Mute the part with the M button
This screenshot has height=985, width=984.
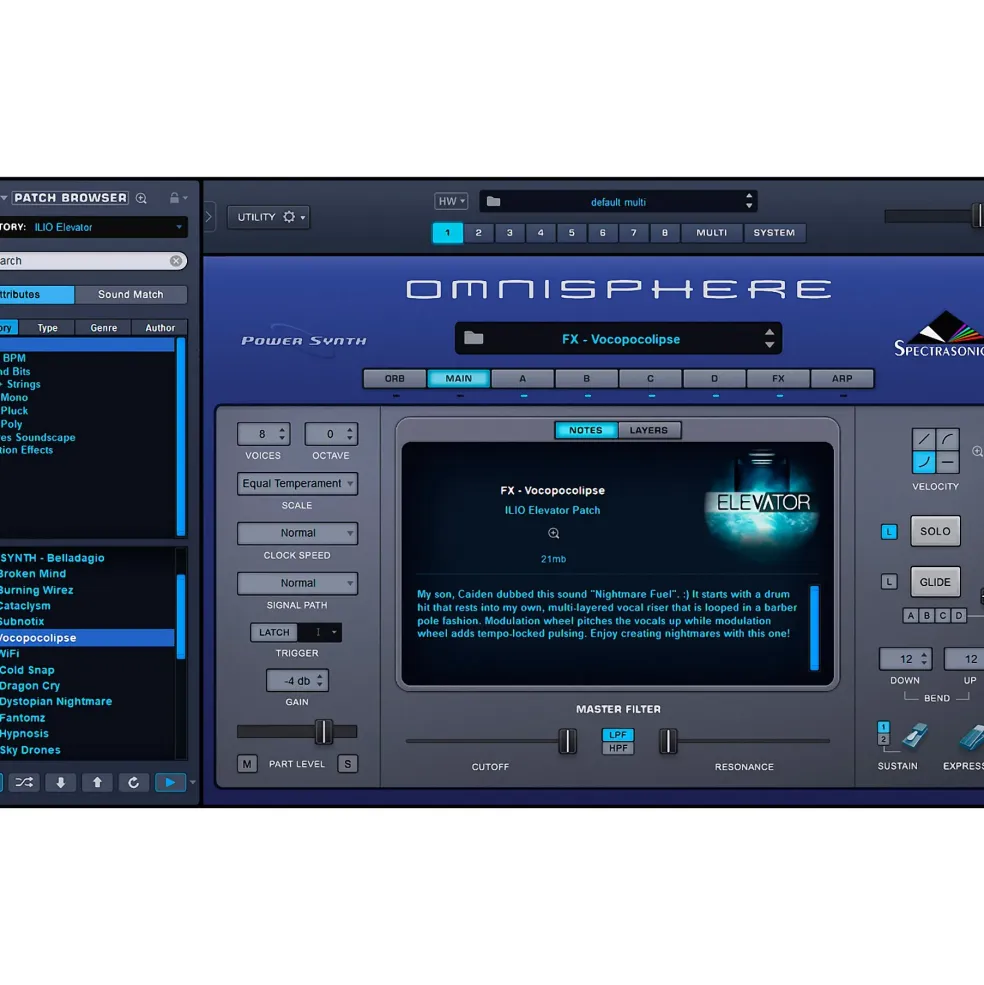tap(247, 764)
